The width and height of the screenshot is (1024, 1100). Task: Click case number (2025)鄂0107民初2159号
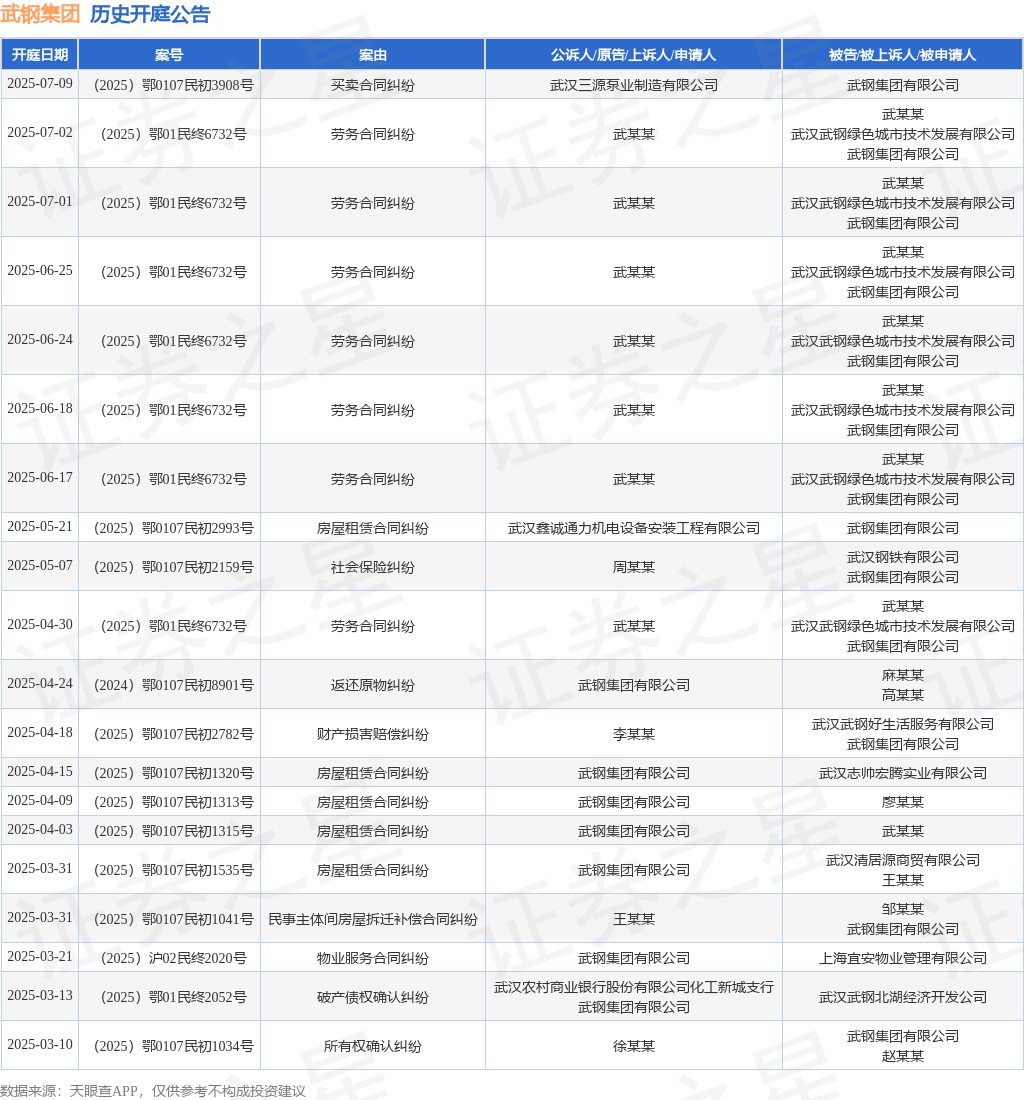click(x=173, y=567)
